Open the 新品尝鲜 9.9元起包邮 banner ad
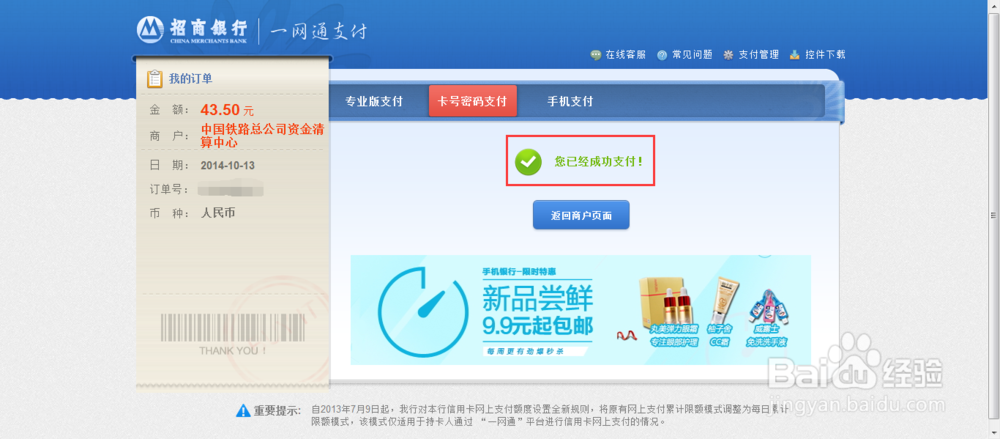Screen dimensions: 1000x439 (x=580, y=309)
